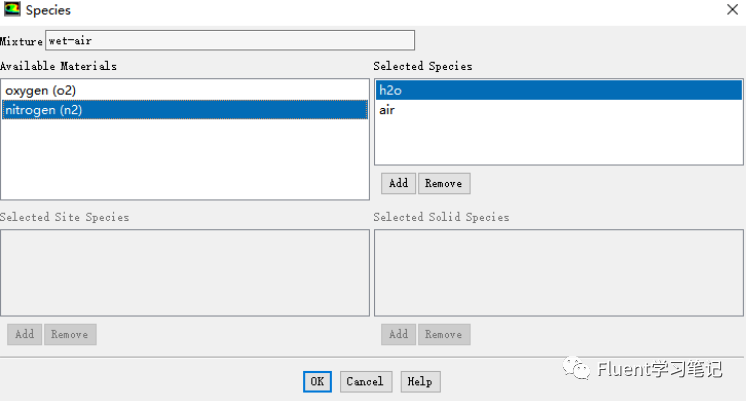Image resolution: width=746 pixels, height=401 pixels.
Task: Click Remove under Selected Solid Species
Action: (444, 334)
